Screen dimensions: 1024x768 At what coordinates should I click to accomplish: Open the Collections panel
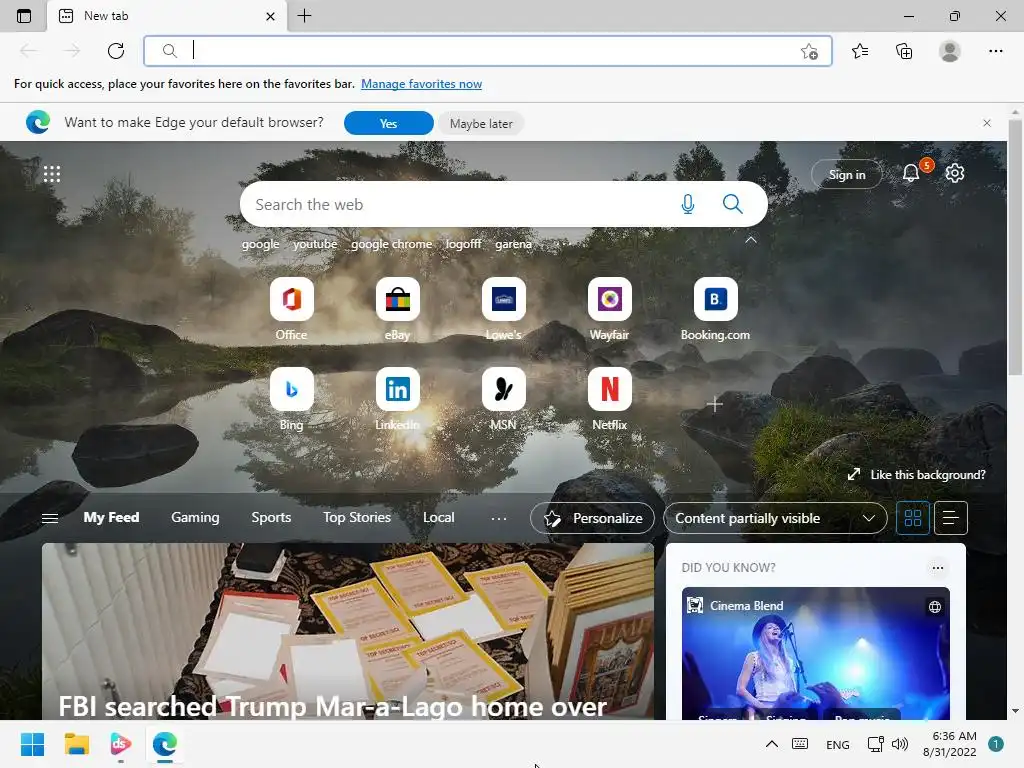click(x=904, y=51)
